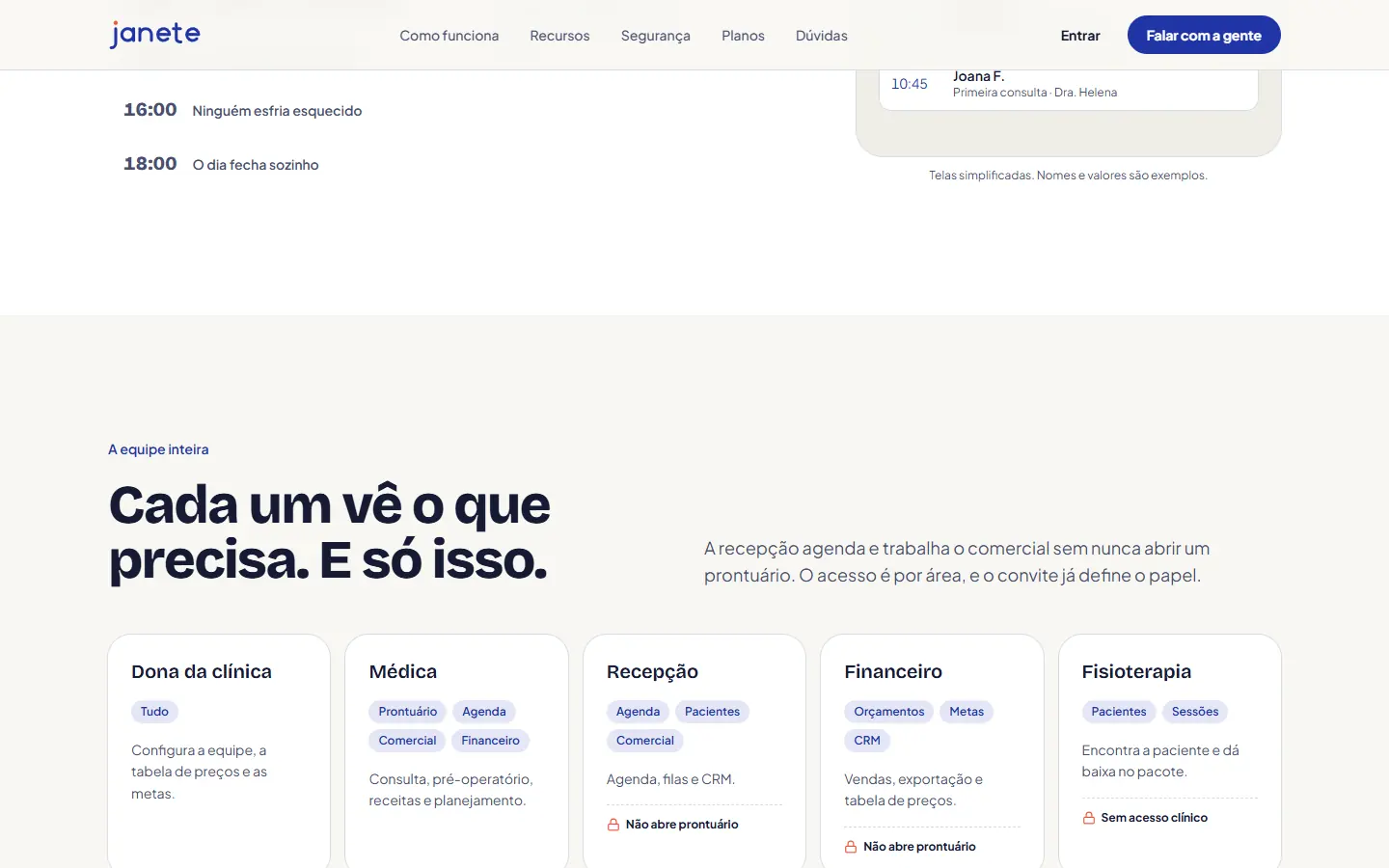Click the lock icon in Fisioterapia card
Viewport: 1389px width, 868px height.
click(1089, 818)
